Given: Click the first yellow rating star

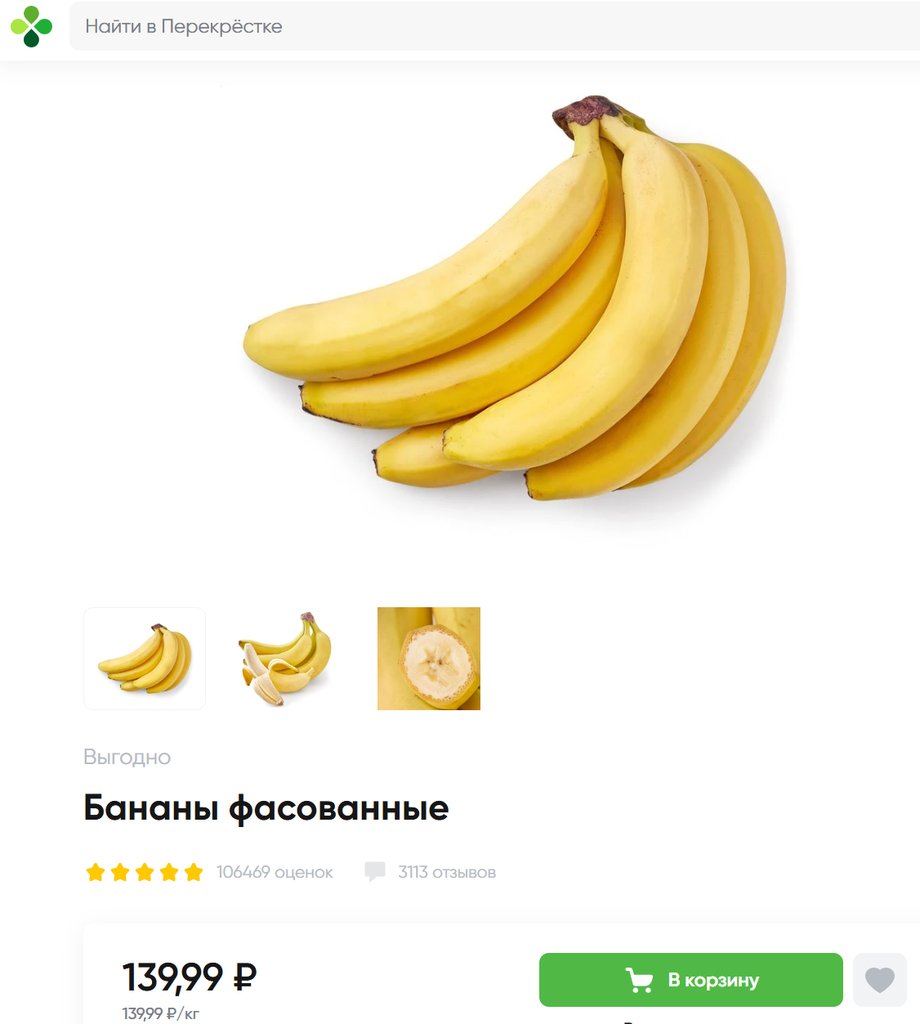Looking at the screenshot, I should pos(95,872).
